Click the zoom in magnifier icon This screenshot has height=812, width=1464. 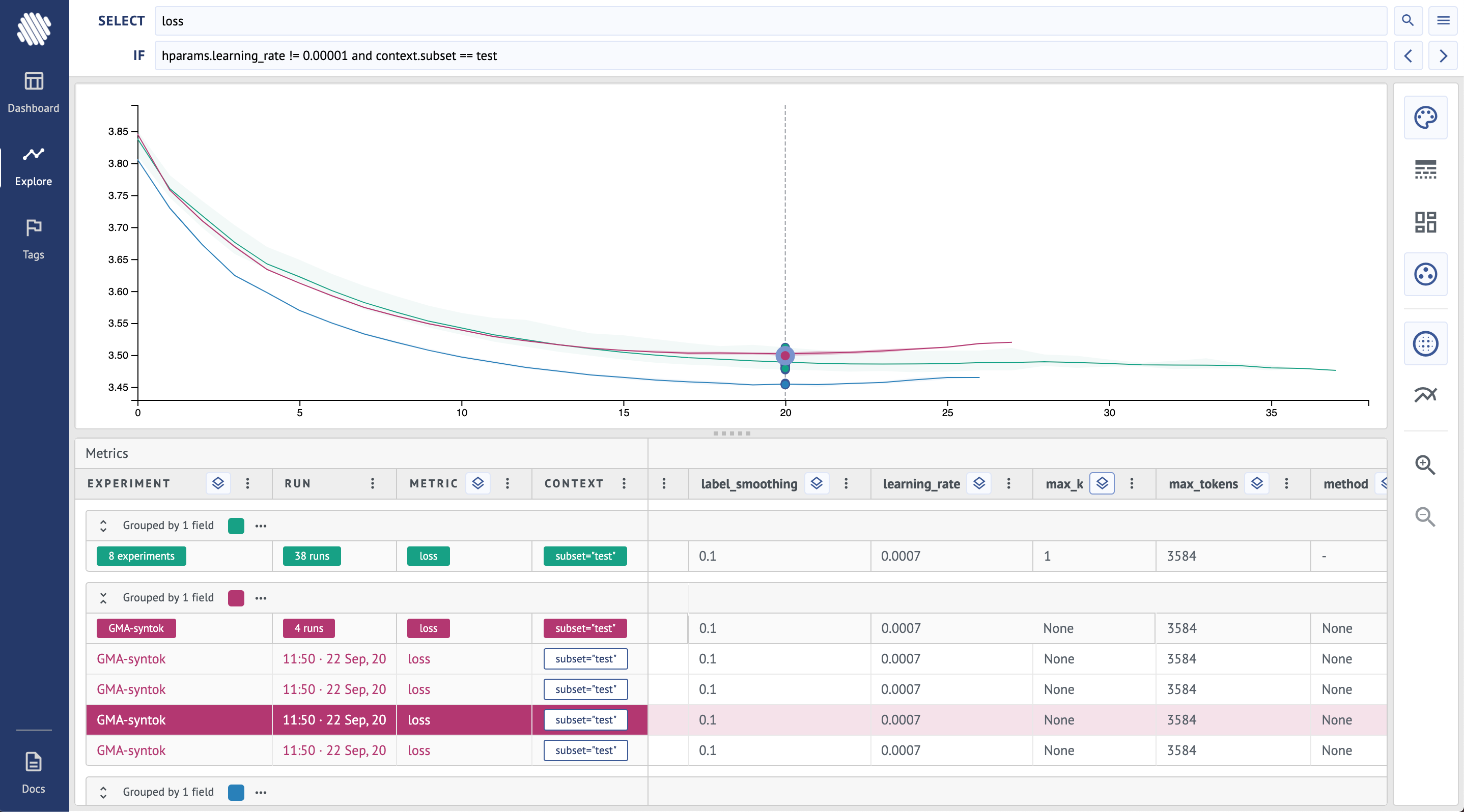(x=1425, y=465)
